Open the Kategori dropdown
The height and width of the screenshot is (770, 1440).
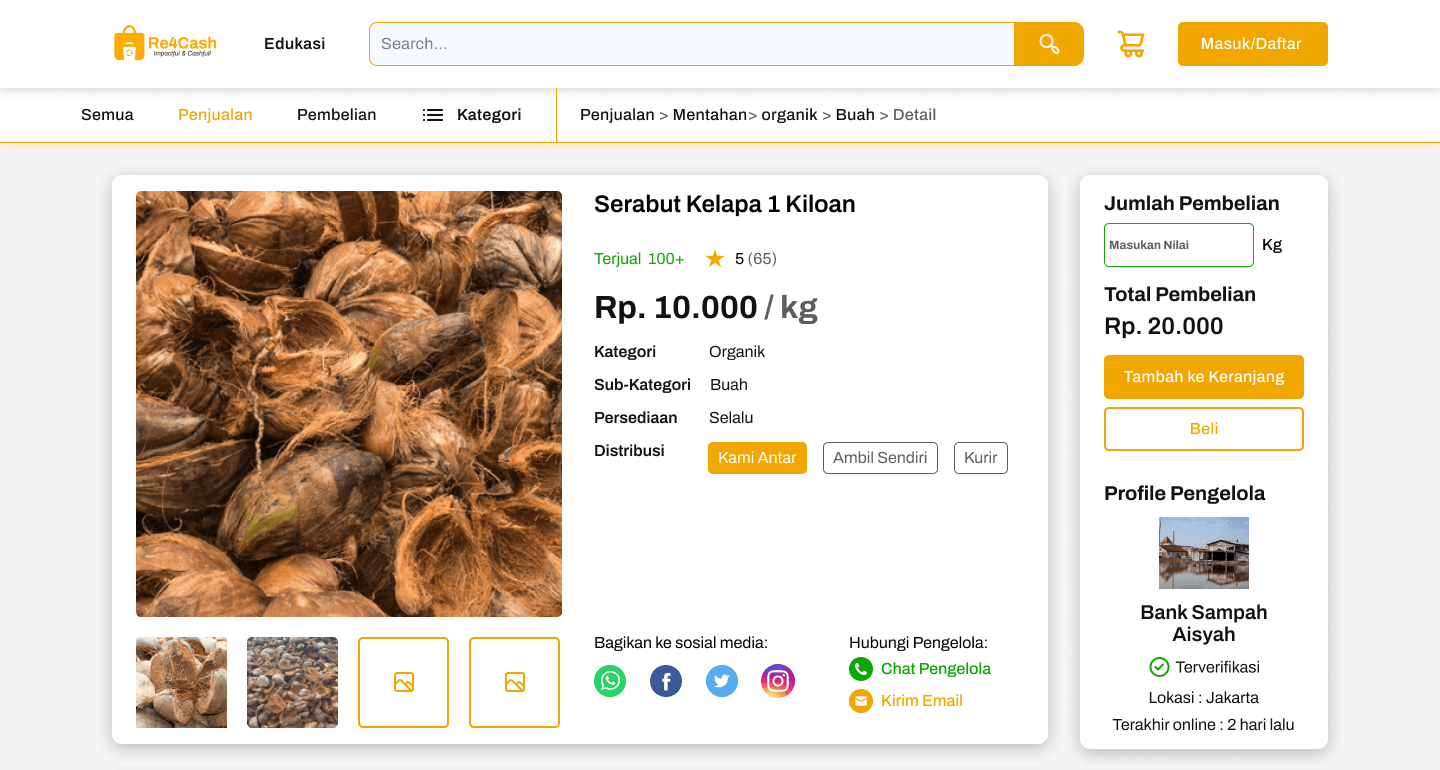(471, 114)
